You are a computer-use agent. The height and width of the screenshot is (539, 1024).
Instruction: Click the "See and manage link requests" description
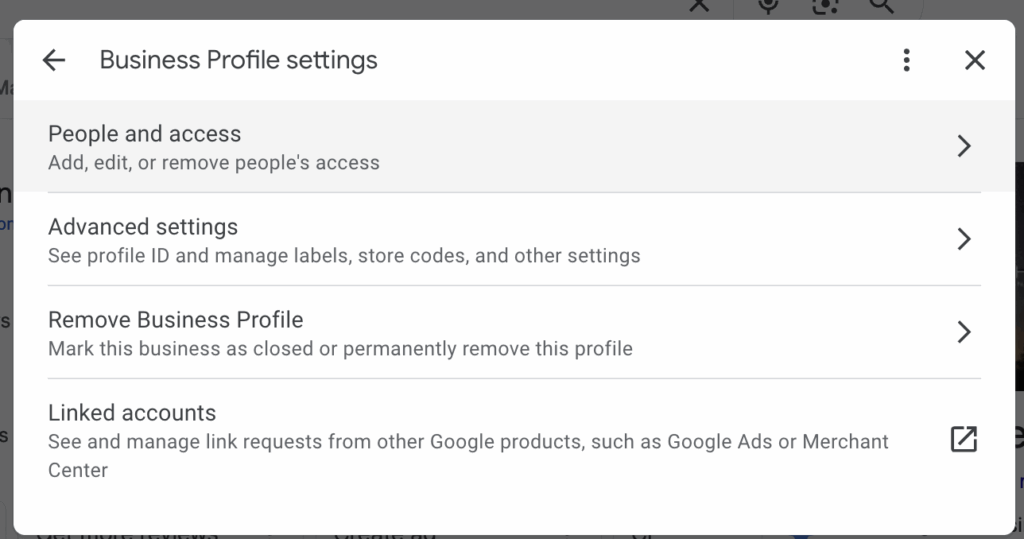[468, 455]
